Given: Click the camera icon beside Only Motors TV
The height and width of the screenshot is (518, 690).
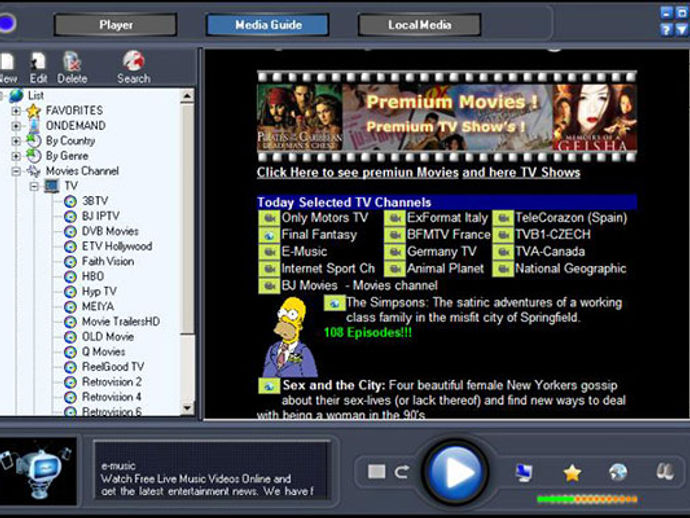Looking at the screenshot, I should [x=269, y=218].
